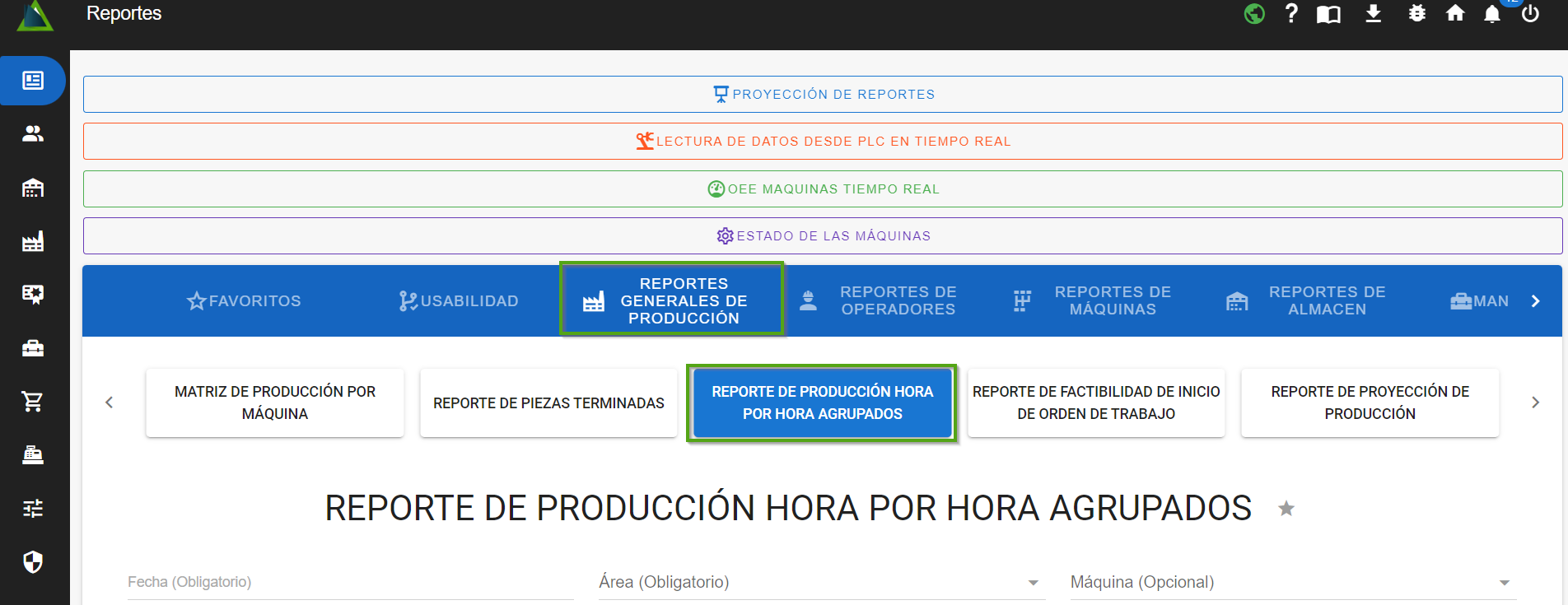Open the help question mark icon

(1291, 14)
